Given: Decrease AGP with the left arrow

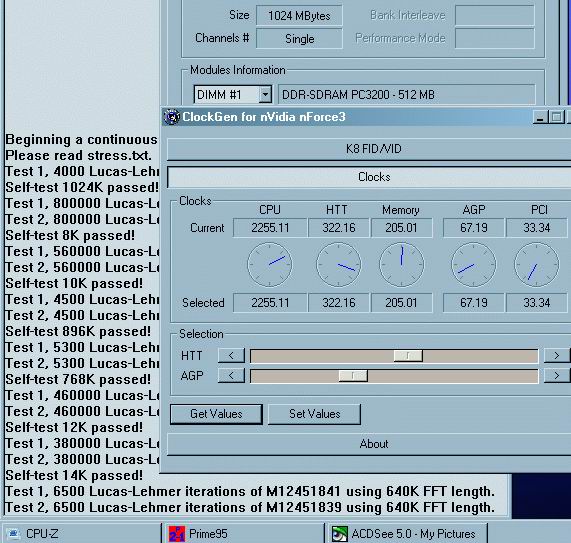Looking at the screenshot, I should [x=231, y=375].
